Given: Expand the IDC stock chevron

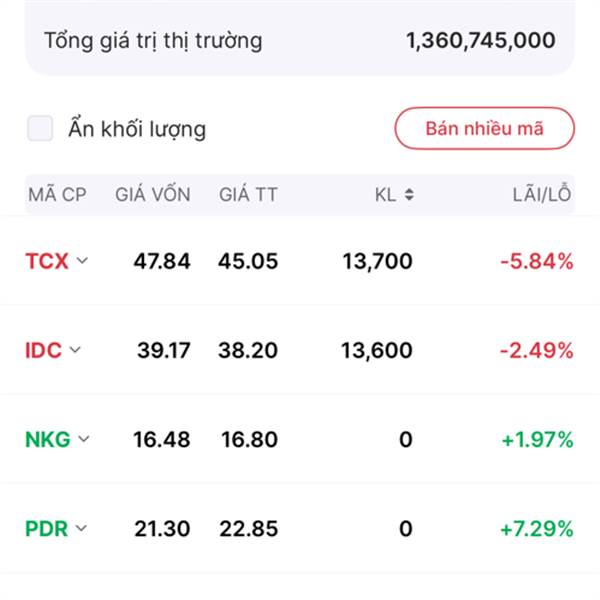Looking at the screenshot, I should (x=75, y=349).
